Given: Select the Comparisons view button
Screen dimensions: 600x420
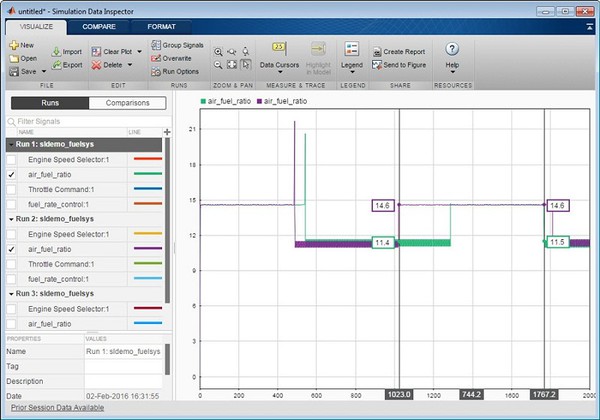Looking at the screenshot, I should click(126, 102).
